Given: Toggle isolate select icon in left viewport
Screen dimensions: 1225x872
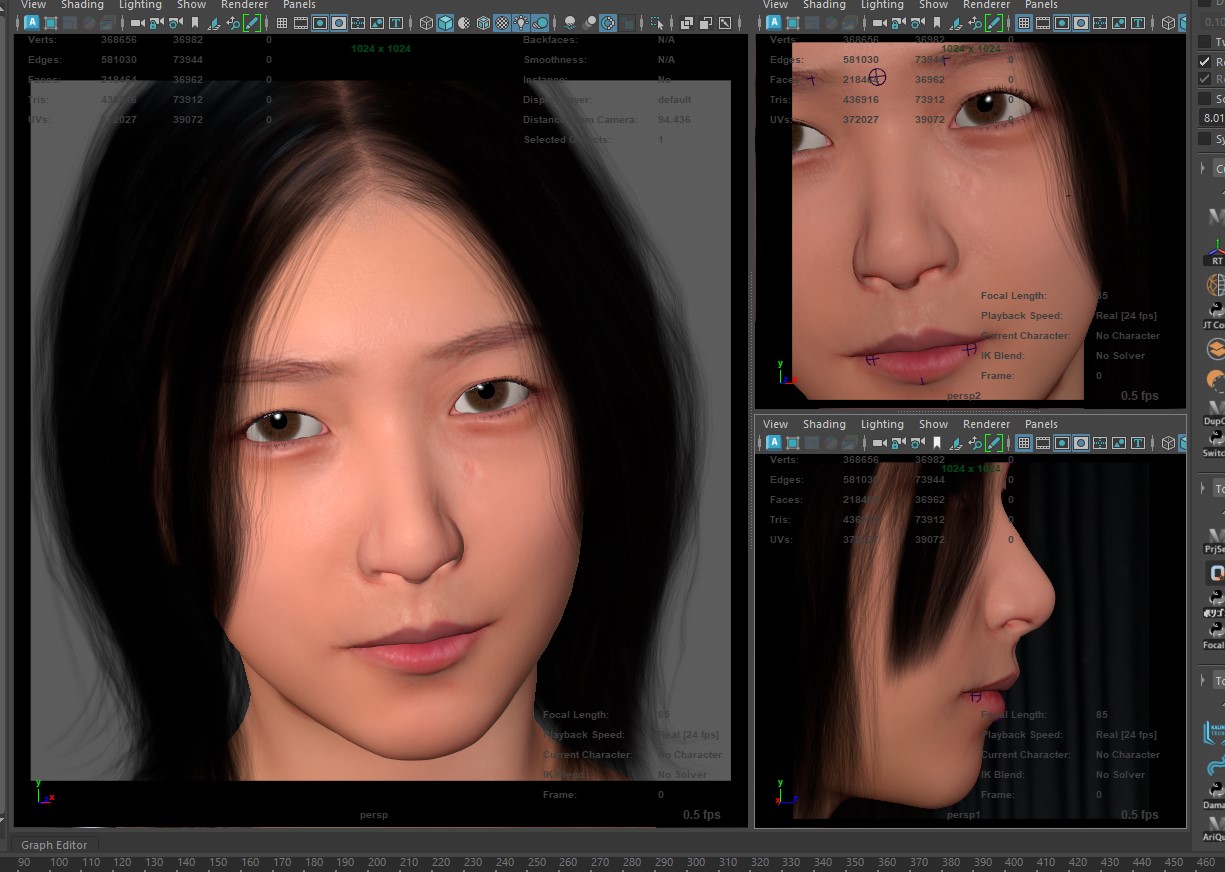Looking at the screenshot, I should pos(657,22).
